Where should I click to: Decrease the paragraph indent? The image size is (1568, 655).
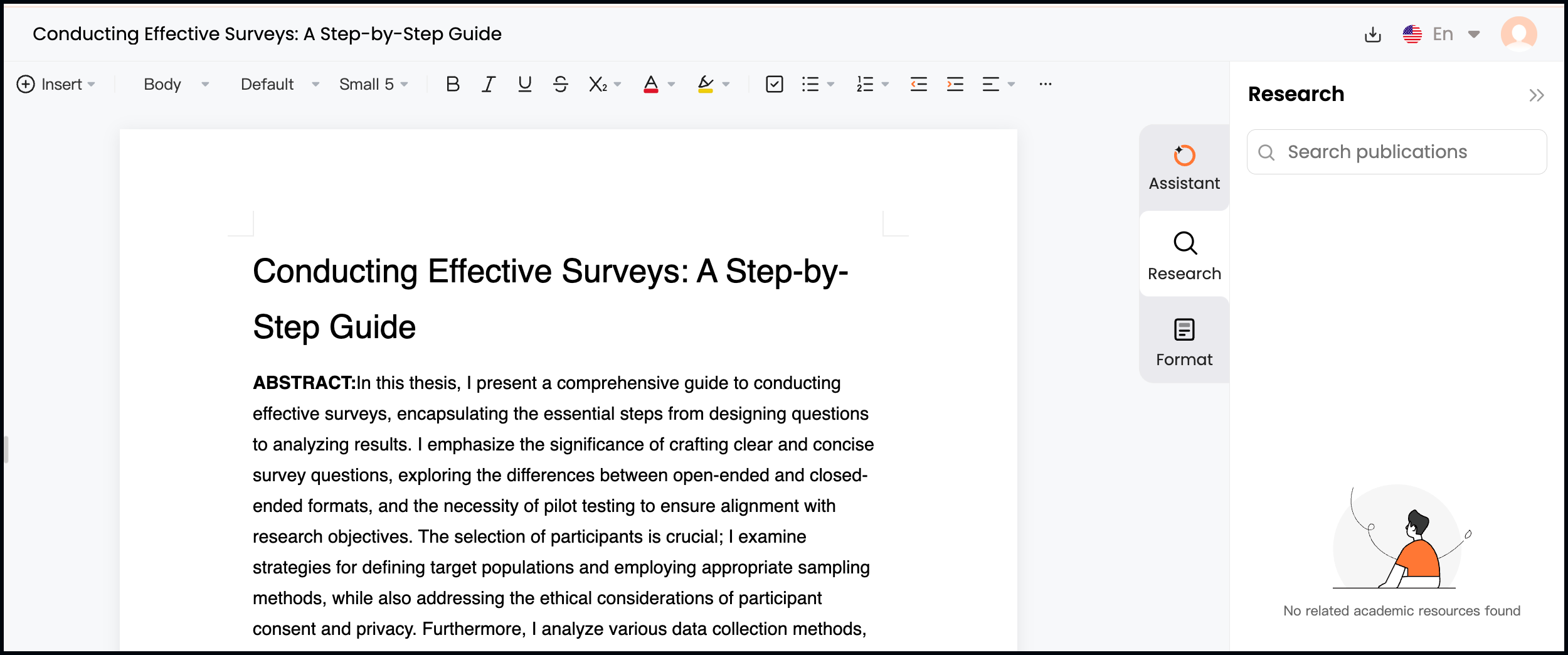[x=918, y=84]
